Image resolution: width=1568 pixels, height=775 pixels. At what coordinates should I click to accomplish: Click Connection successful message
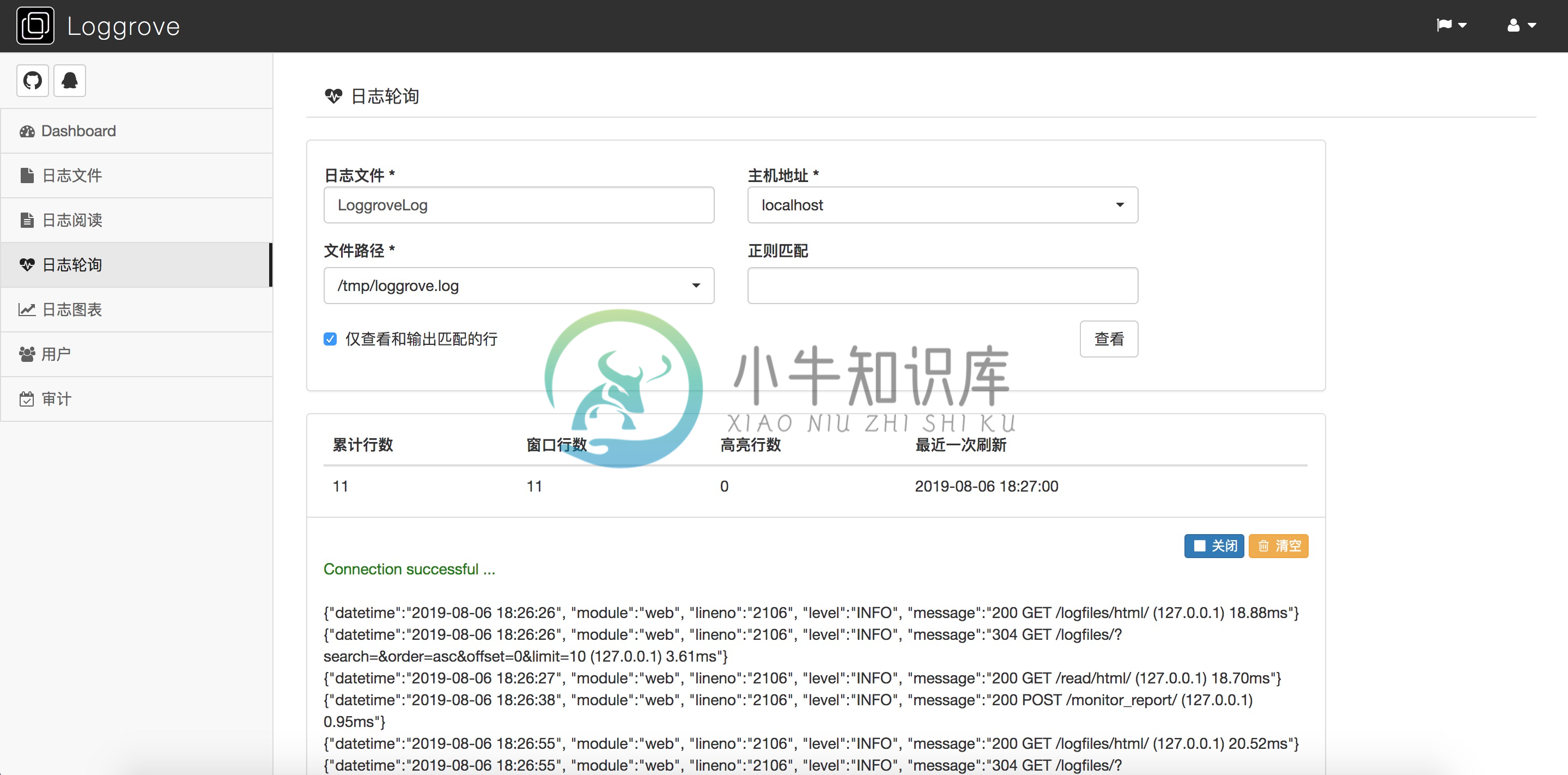pyautogui.click(x=409, y=569)
